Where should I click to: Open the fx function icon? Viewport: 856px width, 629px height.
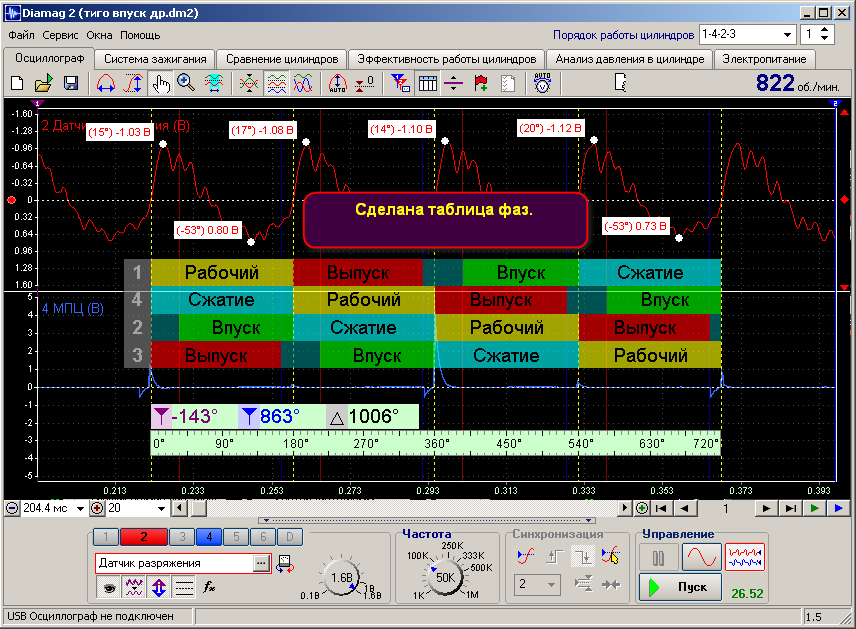pyautogui.click(x=209, y=588)
